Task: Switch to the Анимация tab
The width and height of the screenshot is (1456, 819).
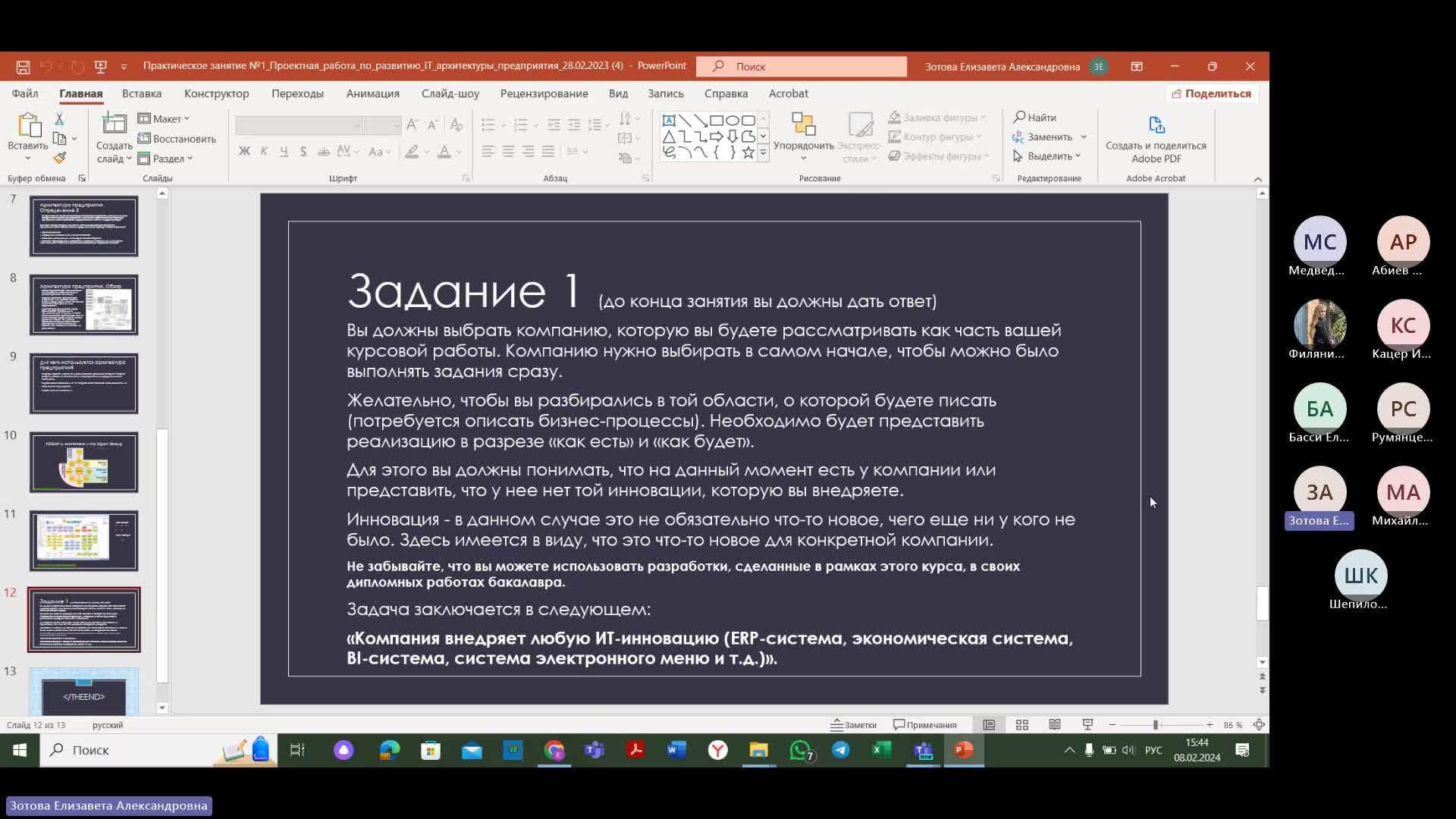Action: click(x=372, y=93)
